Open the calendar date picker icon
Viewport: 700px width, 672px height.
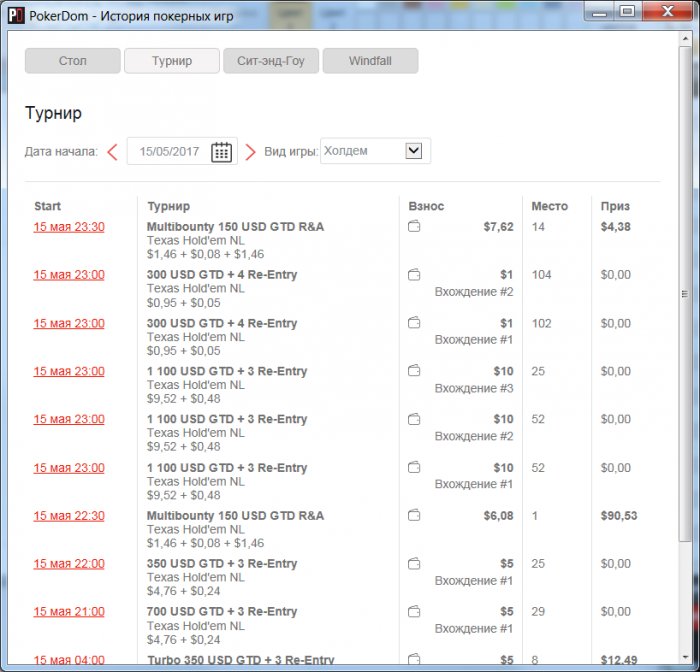click(221, 152)
